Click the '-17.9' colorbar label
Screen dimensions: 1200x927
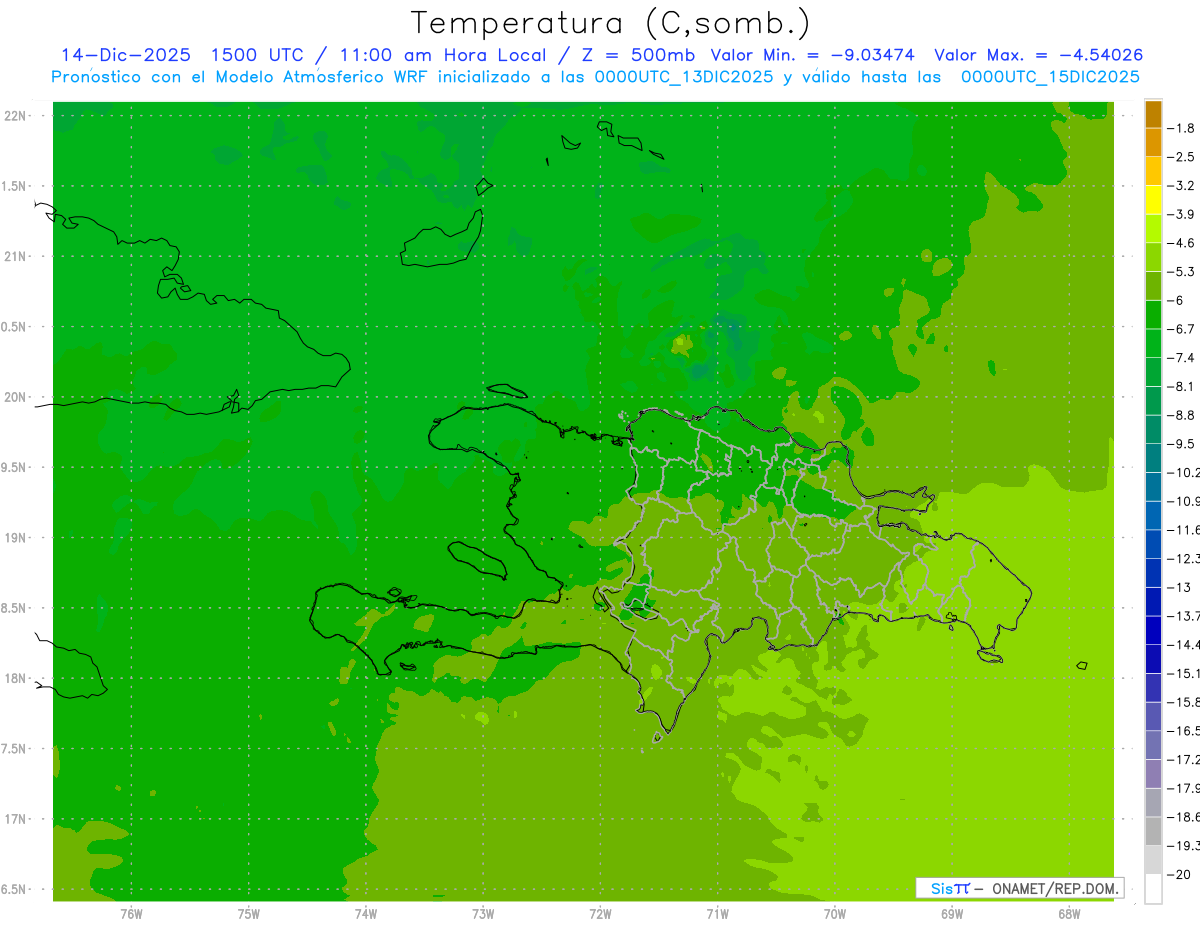1185,788
